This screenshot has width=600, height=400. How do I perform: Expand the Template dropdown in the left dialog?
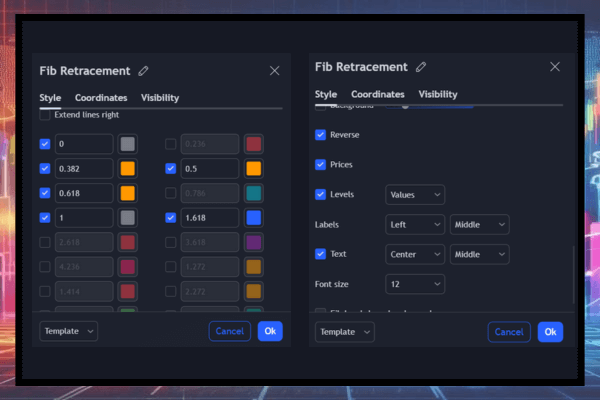[69, 331]
